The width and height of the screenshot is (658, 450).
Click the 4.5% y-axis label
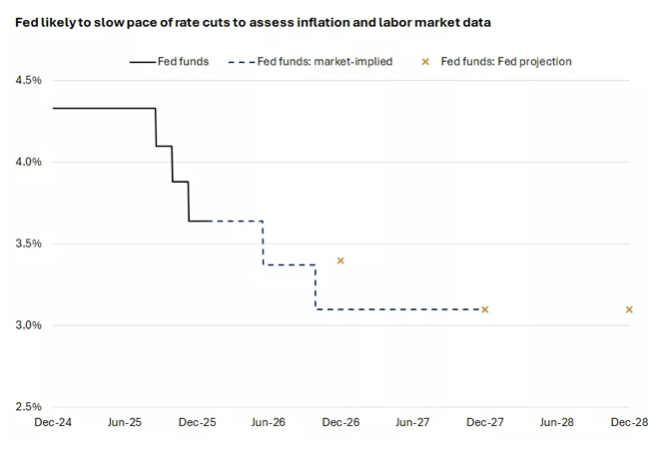tap(26, 80)
